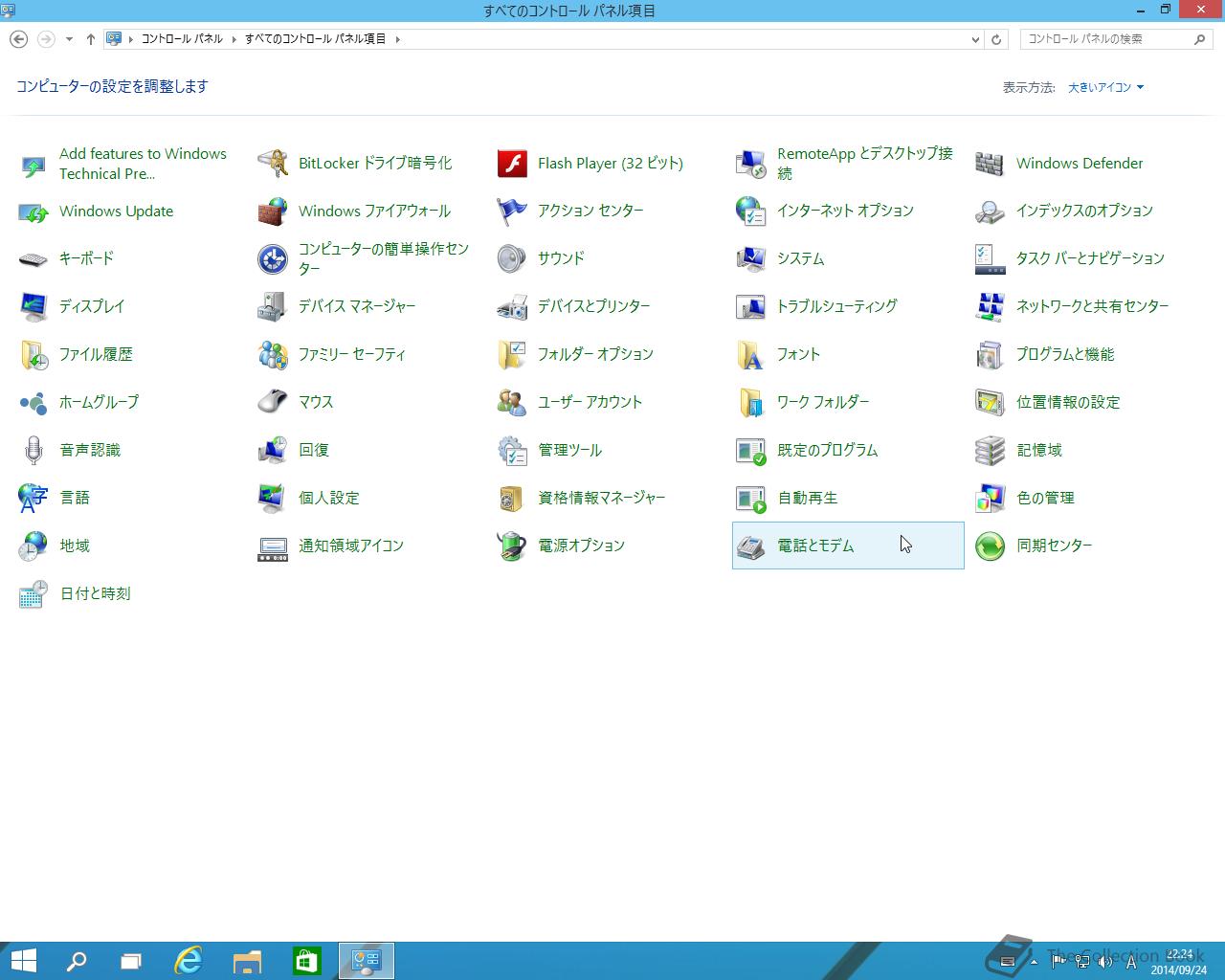The height and width of the screenshot is (980, 1225).
Task: Open the 大きいアイコン view dropdown
Action: (x=1105, y=87)
